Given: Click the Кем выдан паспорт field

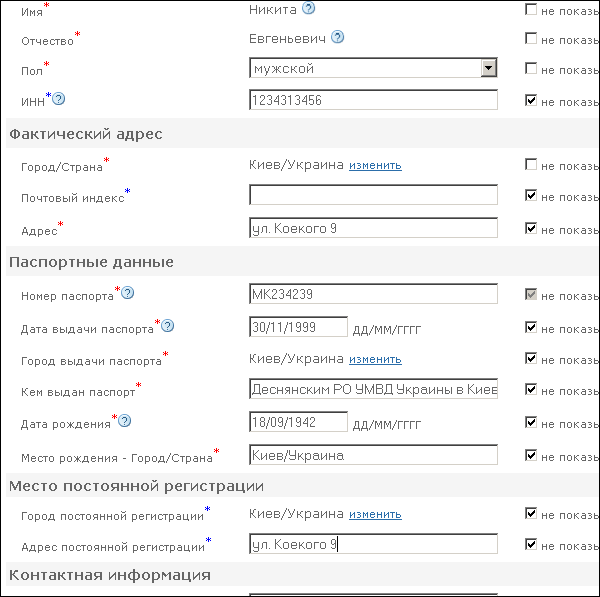Looking at the screenshot, I should 373,389.
